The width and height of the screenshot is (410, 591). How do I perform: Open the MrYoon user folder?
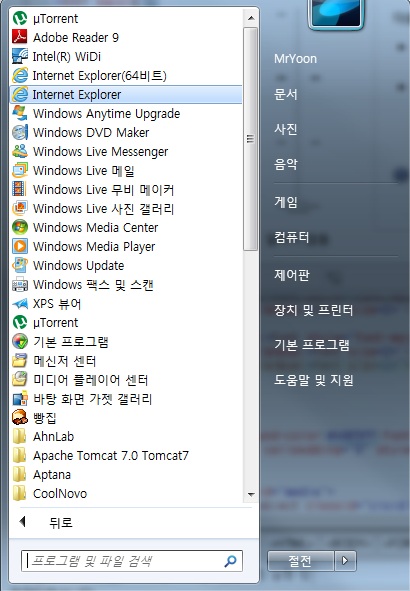(295, 58)
